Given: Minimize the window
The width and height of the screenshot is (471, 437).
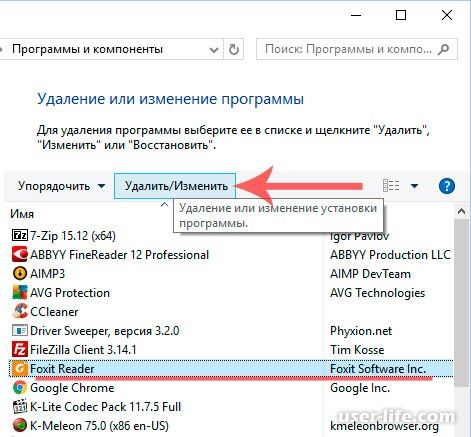Looking at the screenshot, I should [x=356, y=15].
